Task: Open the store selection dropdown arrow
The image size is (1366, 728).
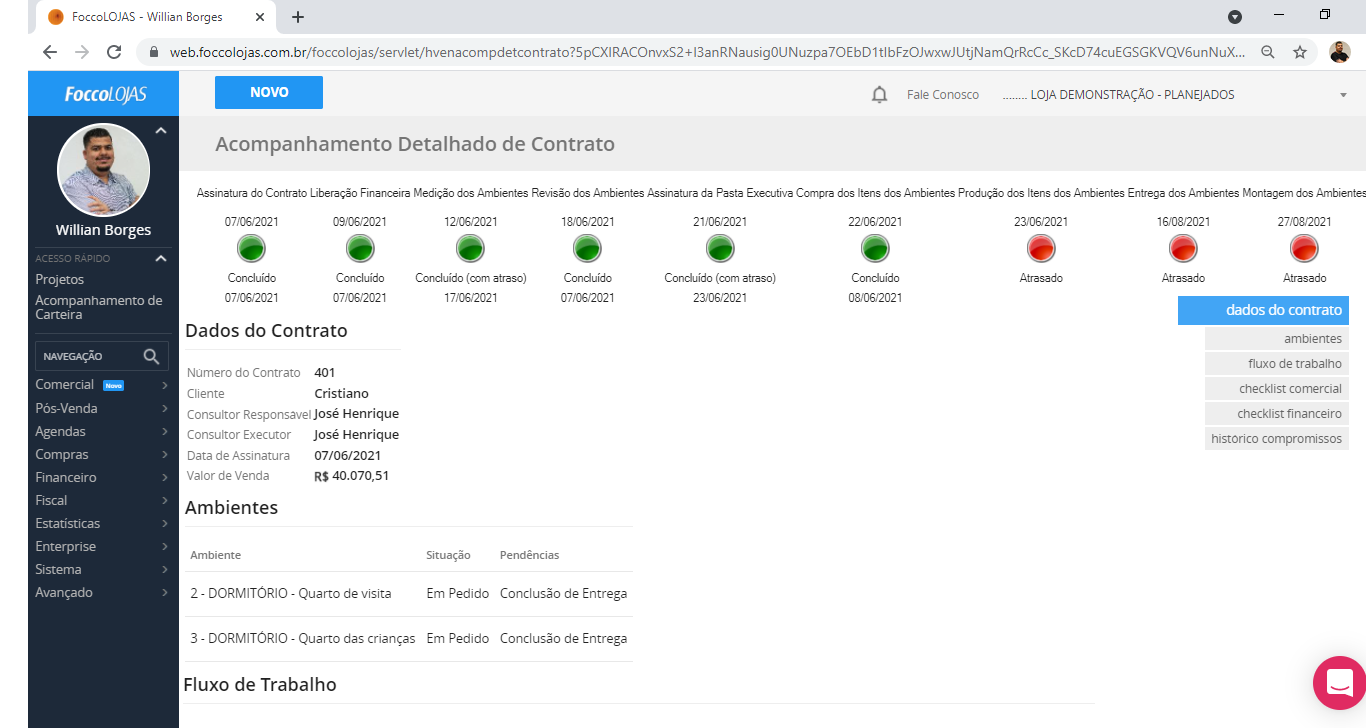Action: 1343,95
